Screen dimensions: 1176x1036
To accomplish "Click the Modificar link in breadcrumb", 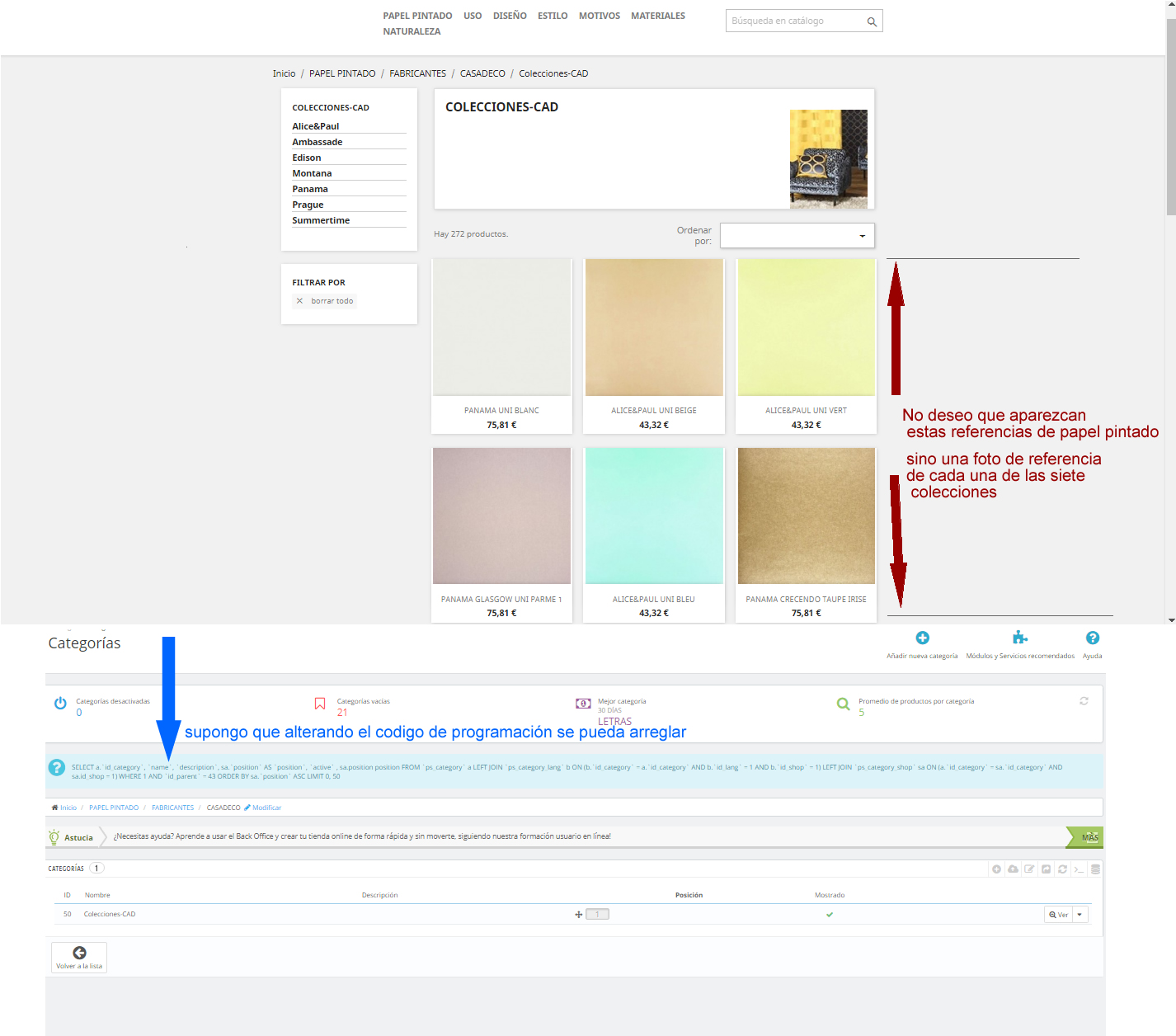I will [x=263, y=808].
